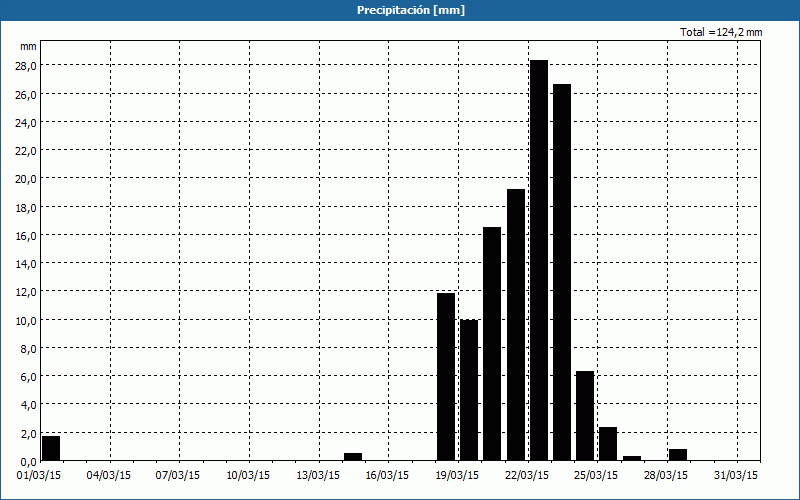This screenshot has width=800, height=500.
Task: Select the bar reaching about 19 mm
Action: click(516, 325)
